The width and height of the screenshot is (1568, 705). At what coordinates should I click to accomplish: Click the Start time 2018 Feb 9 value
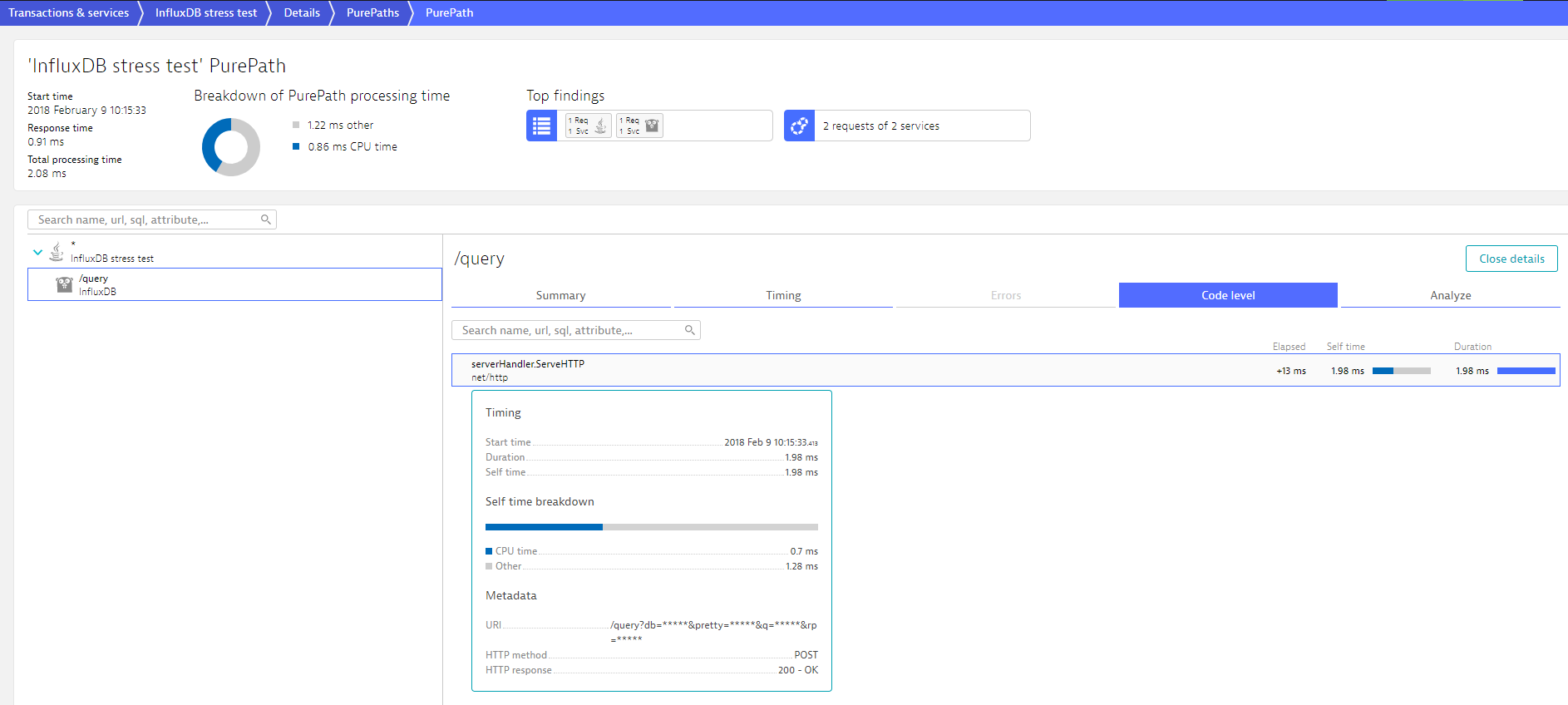tap(771, 442)
